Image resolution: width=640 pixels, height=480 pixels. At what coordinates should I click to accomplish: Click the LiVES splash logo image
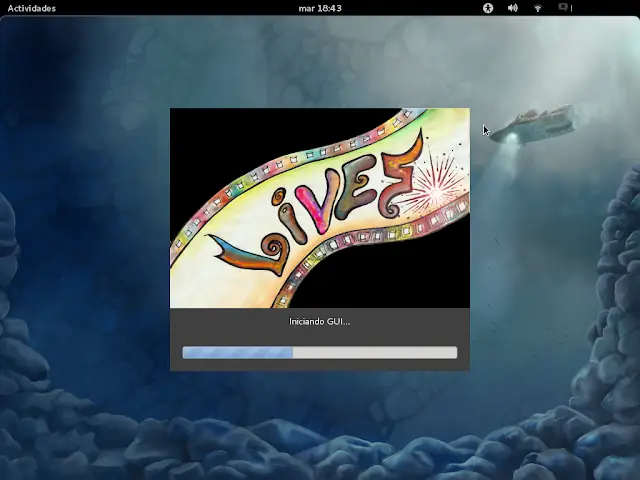(320, 208)
